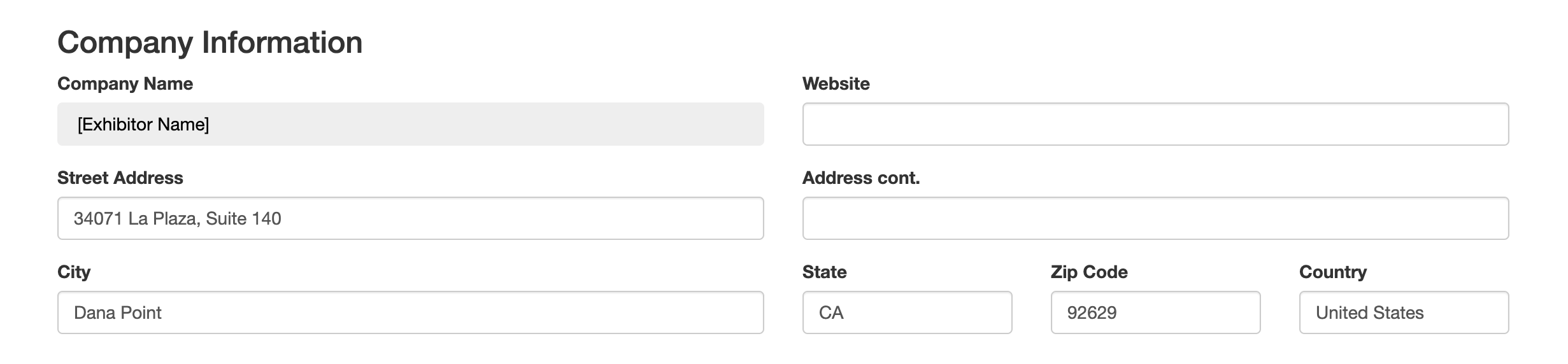Click the Company Information heading
This screenshot has width=1568, height=364.
(210, 43)
